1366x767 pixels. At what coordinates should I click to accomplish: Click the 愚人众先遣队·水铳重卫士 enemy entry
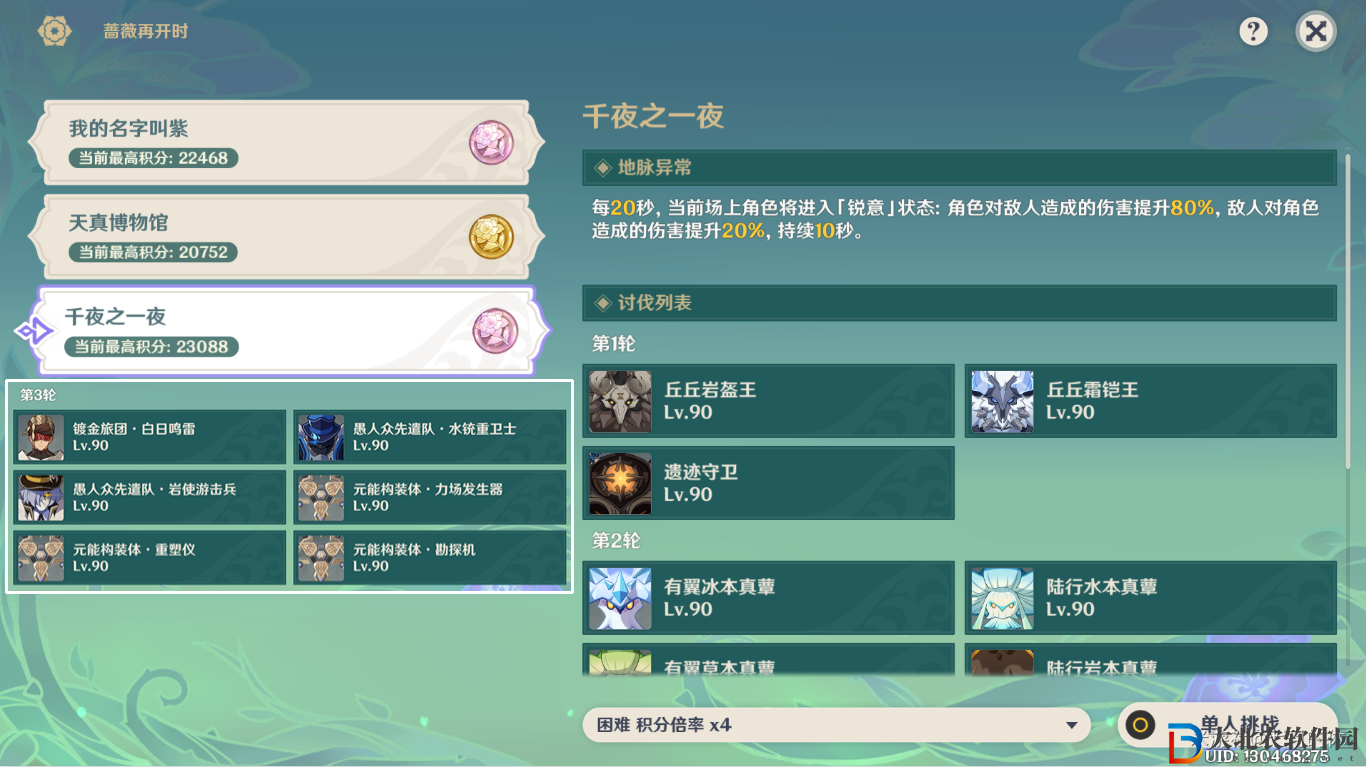coord(430,437)
